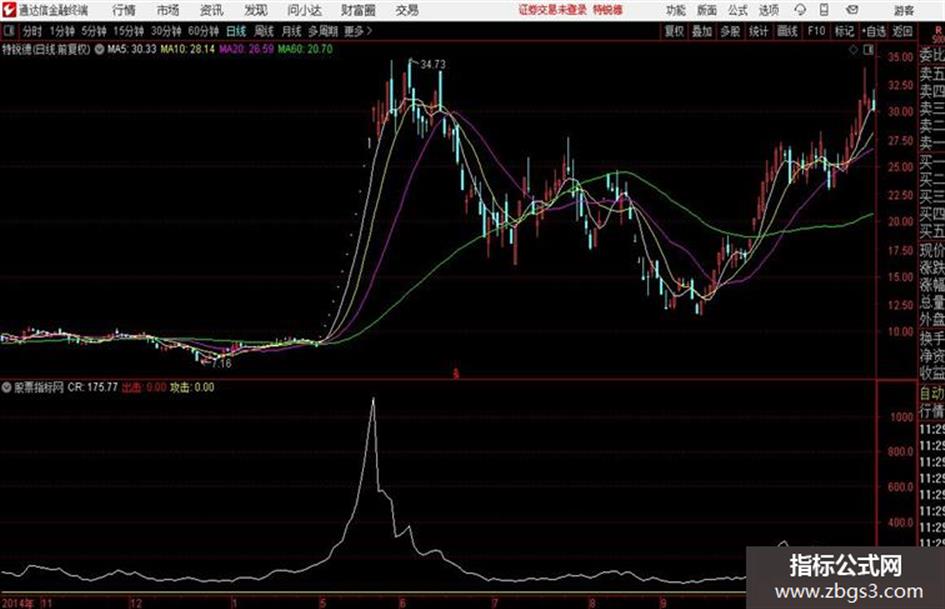The image size is (945, 609).
Task: Click the 画线 drawing toolbar button
Action: [787, 31]
